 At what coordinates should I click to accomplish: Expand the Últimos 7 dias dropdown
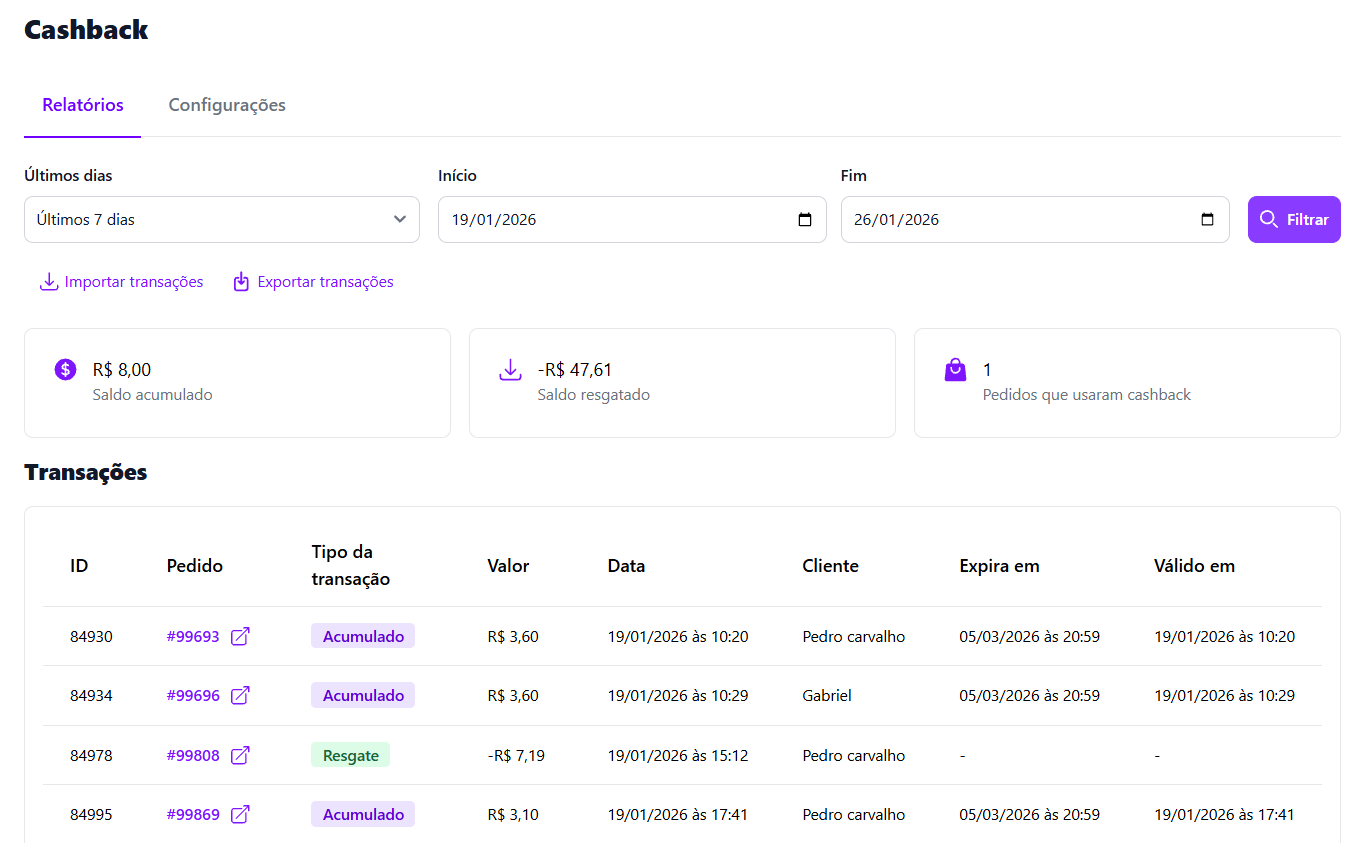(x=221, y=220)
